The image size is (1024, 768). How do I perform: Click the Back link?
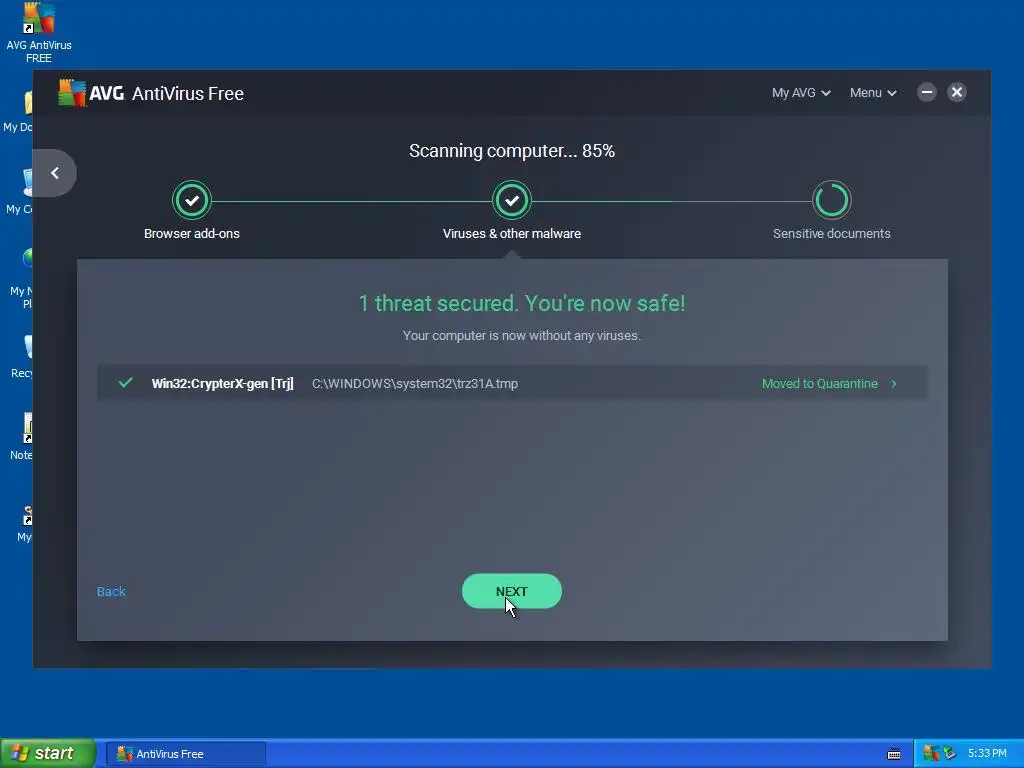[x=111, y=592]
